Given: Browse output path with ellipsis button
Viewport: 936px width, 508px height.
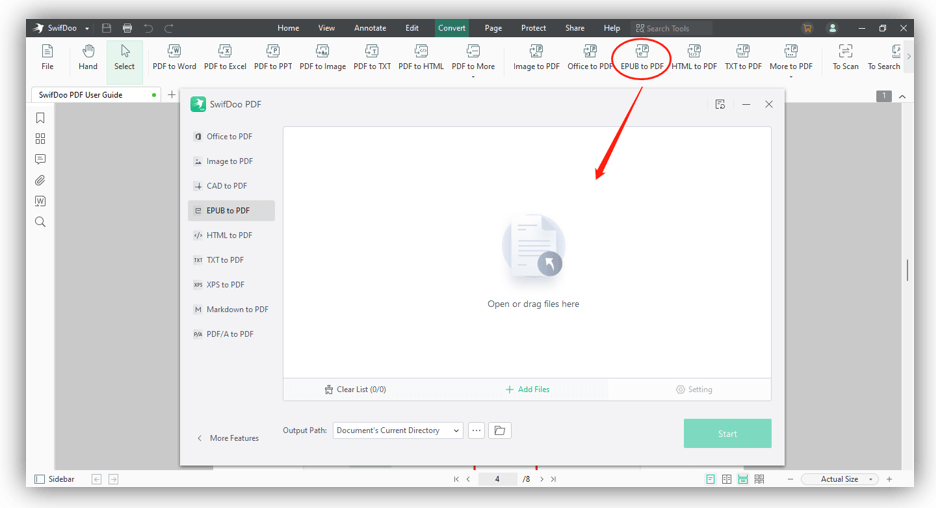Looking at the screenshot, I should pos(476,430).
